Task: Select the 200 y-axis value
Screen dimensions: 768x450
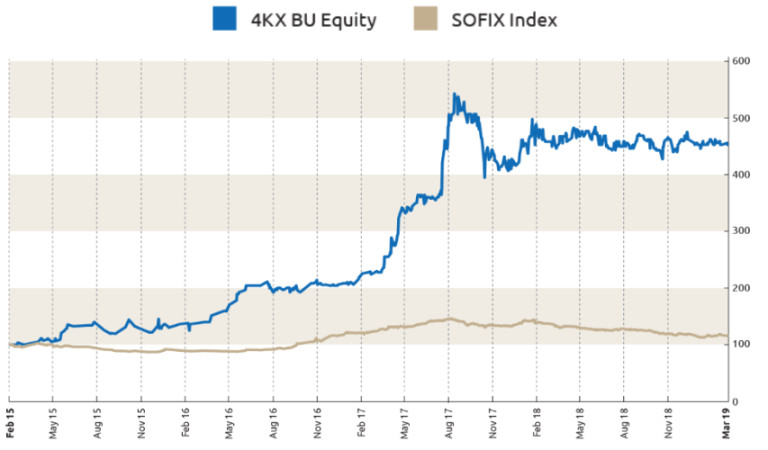Action: (741, 288)
